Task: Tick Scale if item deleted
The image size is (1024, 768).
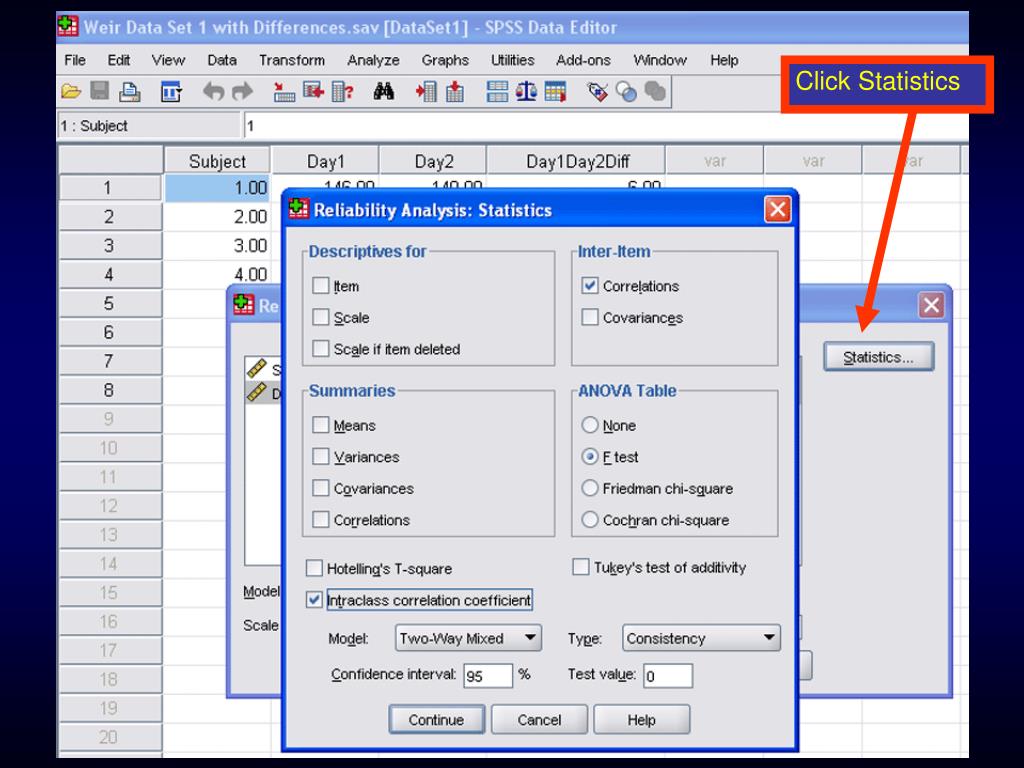Action: tap(321, 348)
